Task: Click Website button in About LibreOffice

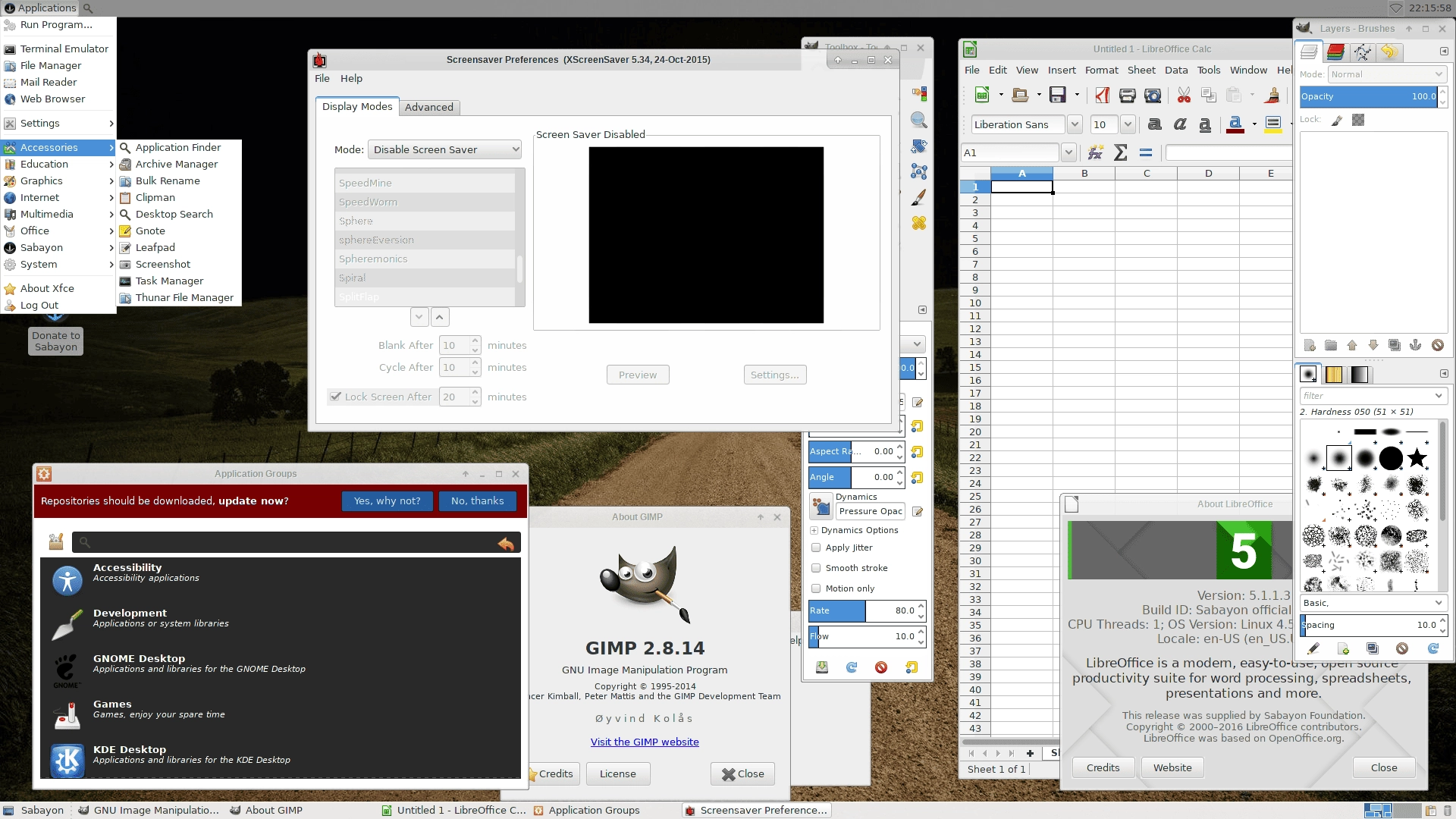Action: (1172, 767)
